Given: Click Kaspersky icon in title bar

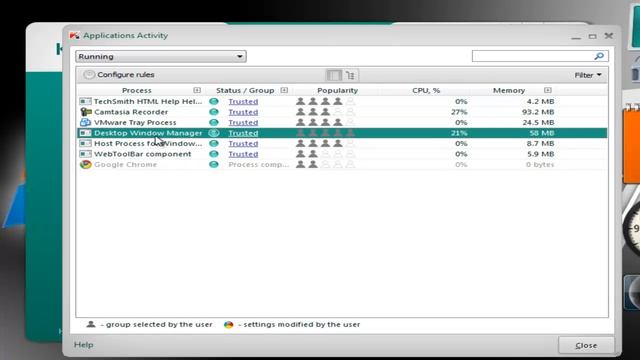Looking at the screenshot, I should [x=74, y=36].
